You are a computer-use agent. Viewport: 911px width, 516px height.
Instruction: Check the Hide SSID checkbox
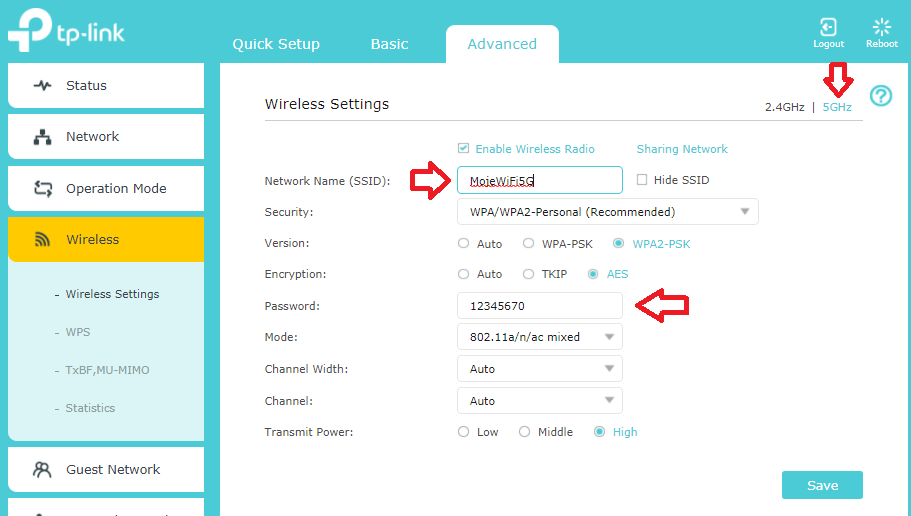[643, 180]
